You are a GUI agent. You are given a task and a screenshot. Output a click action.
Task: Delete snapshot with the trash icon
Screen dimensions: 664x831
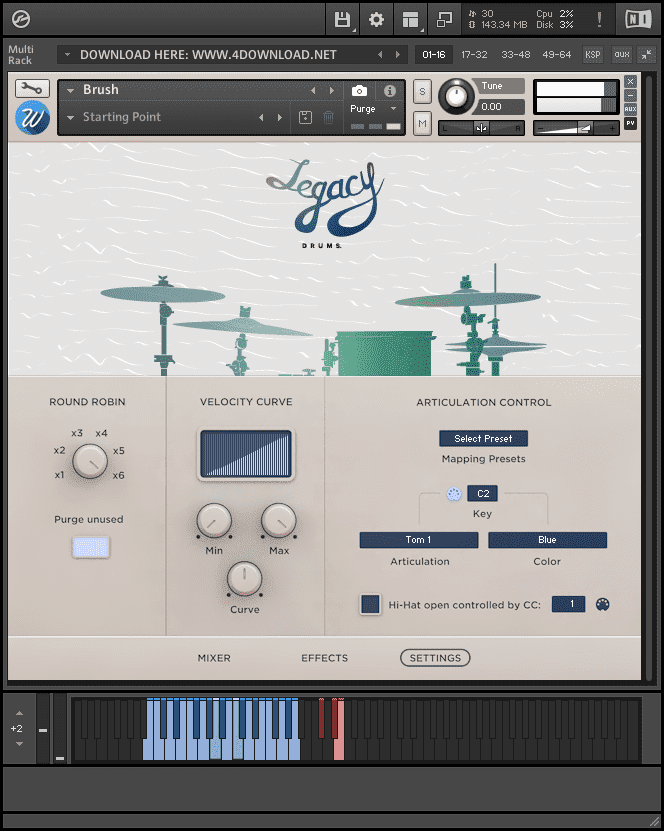329,117
